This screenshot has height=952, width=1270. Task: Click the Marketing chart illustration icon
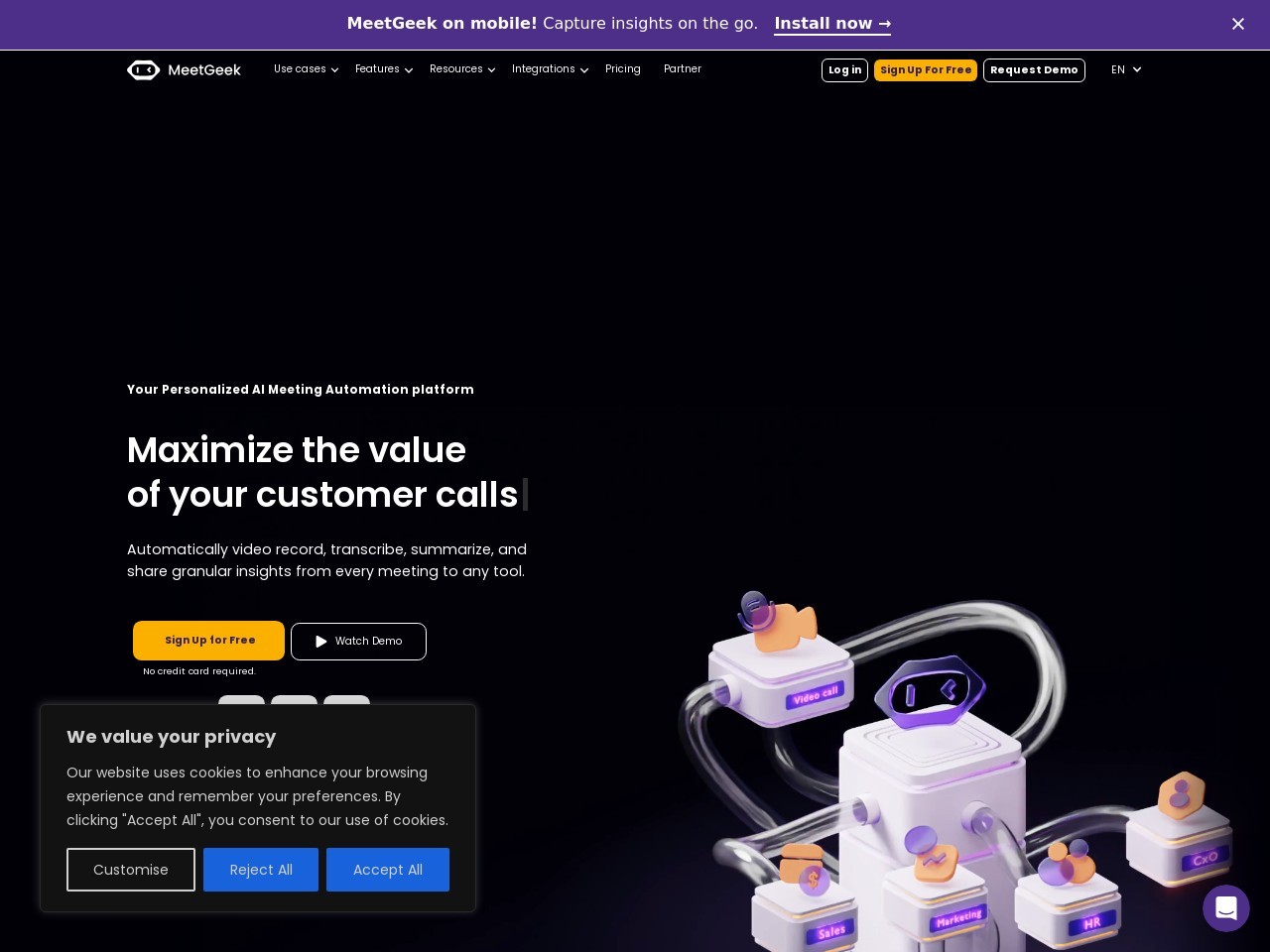click(931, 855)
